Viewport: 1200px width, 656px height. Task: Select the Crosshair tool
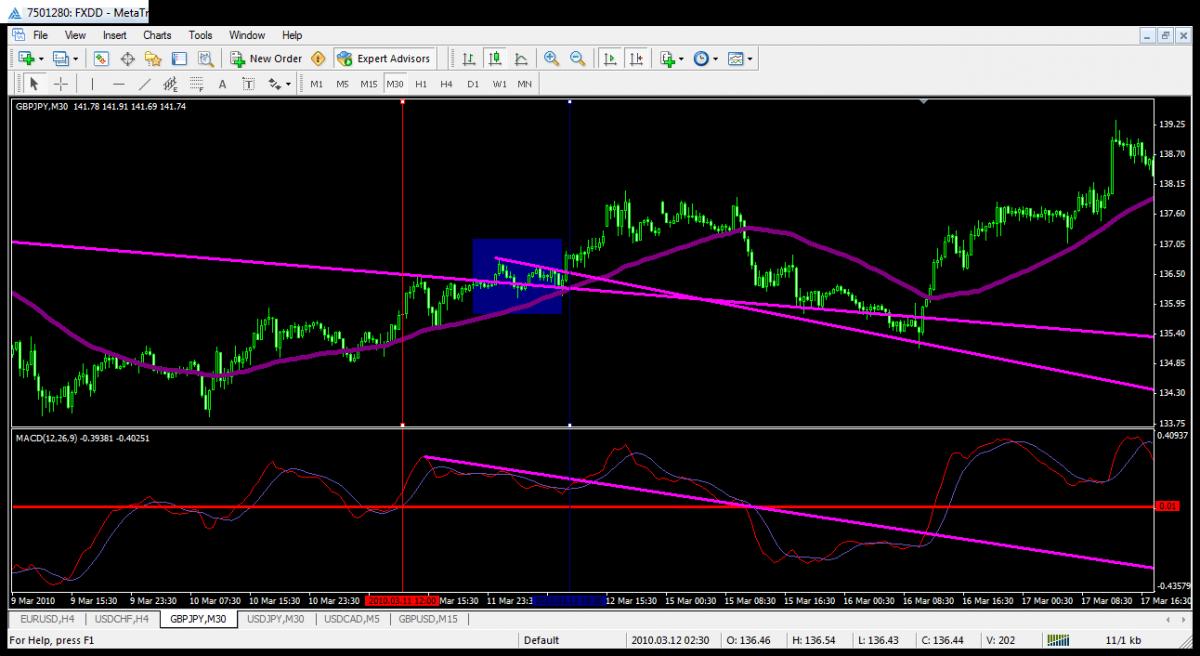60,84
